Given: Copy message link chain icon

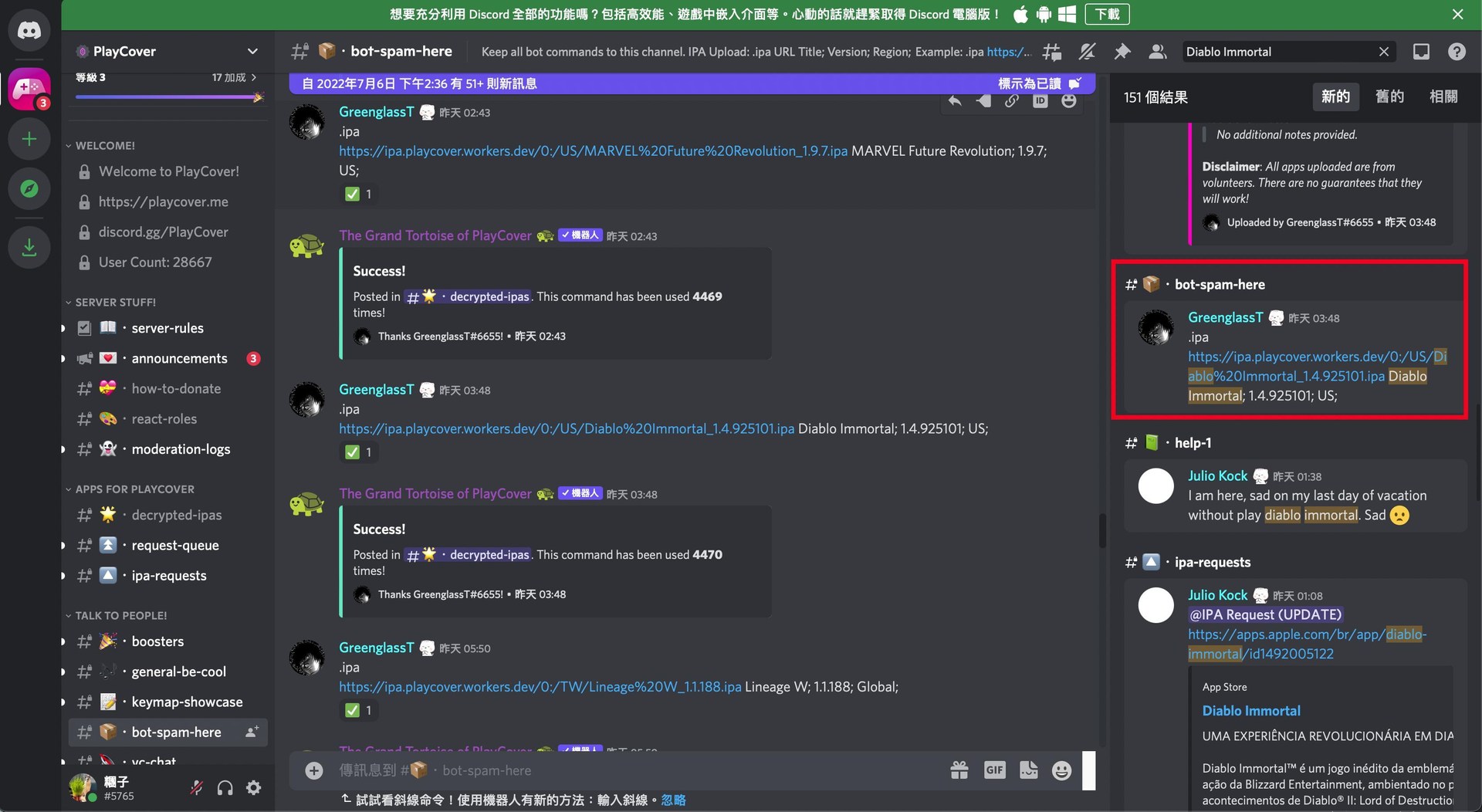Looking at the screenshot, I should tap(1012, 101).
